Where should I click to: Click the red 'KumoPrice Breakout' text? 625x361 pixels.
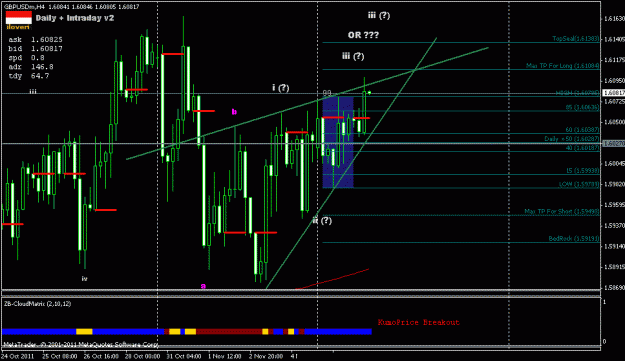(419, 322)
